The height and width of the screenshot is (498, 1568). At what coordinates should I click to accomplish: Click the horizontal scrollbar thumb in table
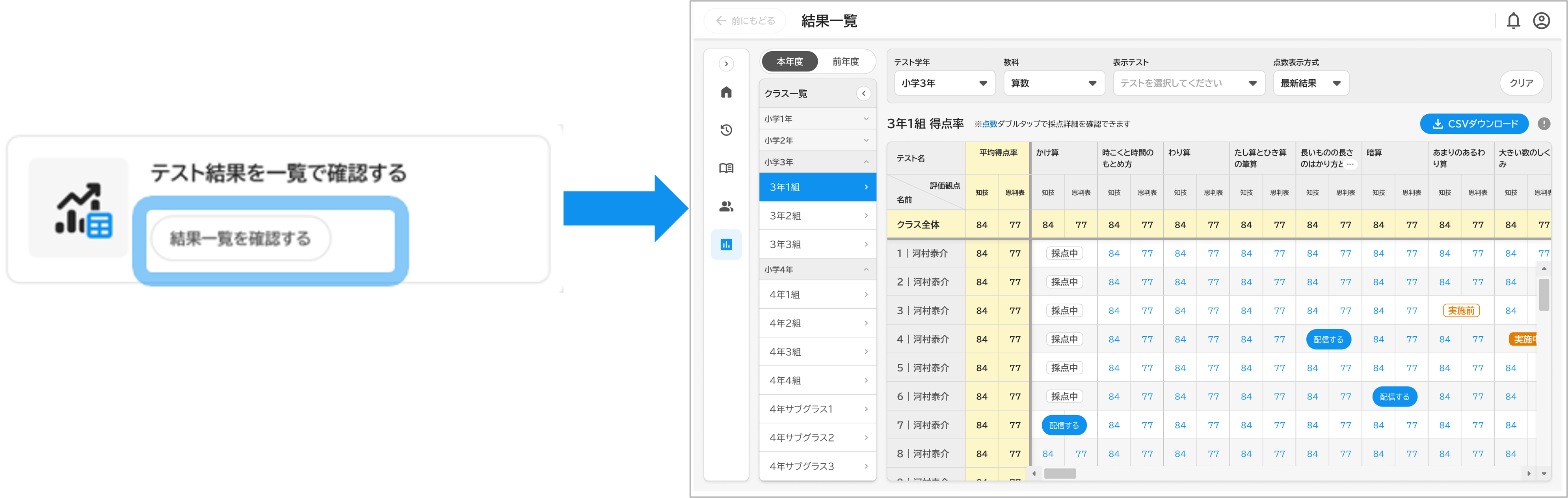pos(1060,473)
